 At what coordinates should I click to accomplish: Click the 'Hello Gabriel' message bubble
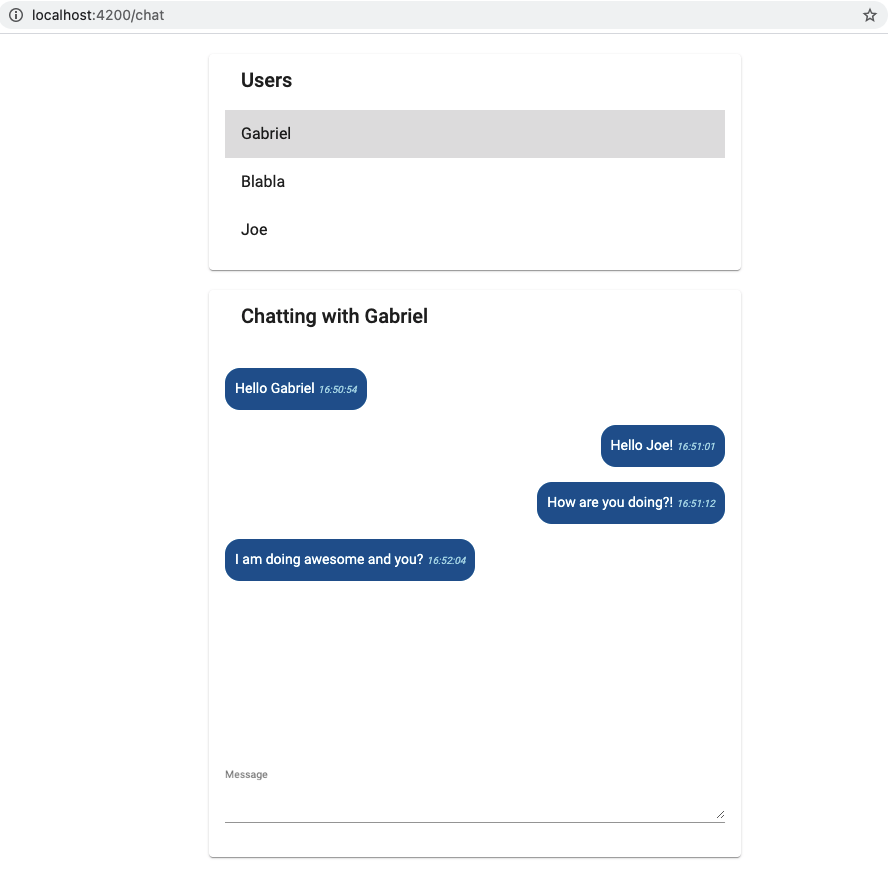click(x=295, y=388)
